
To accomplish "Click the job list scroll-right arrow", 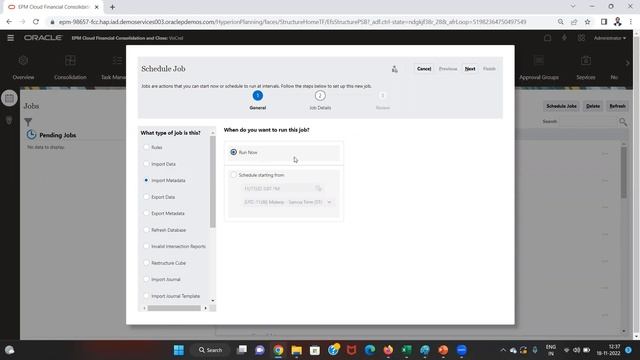I will 205,308.
